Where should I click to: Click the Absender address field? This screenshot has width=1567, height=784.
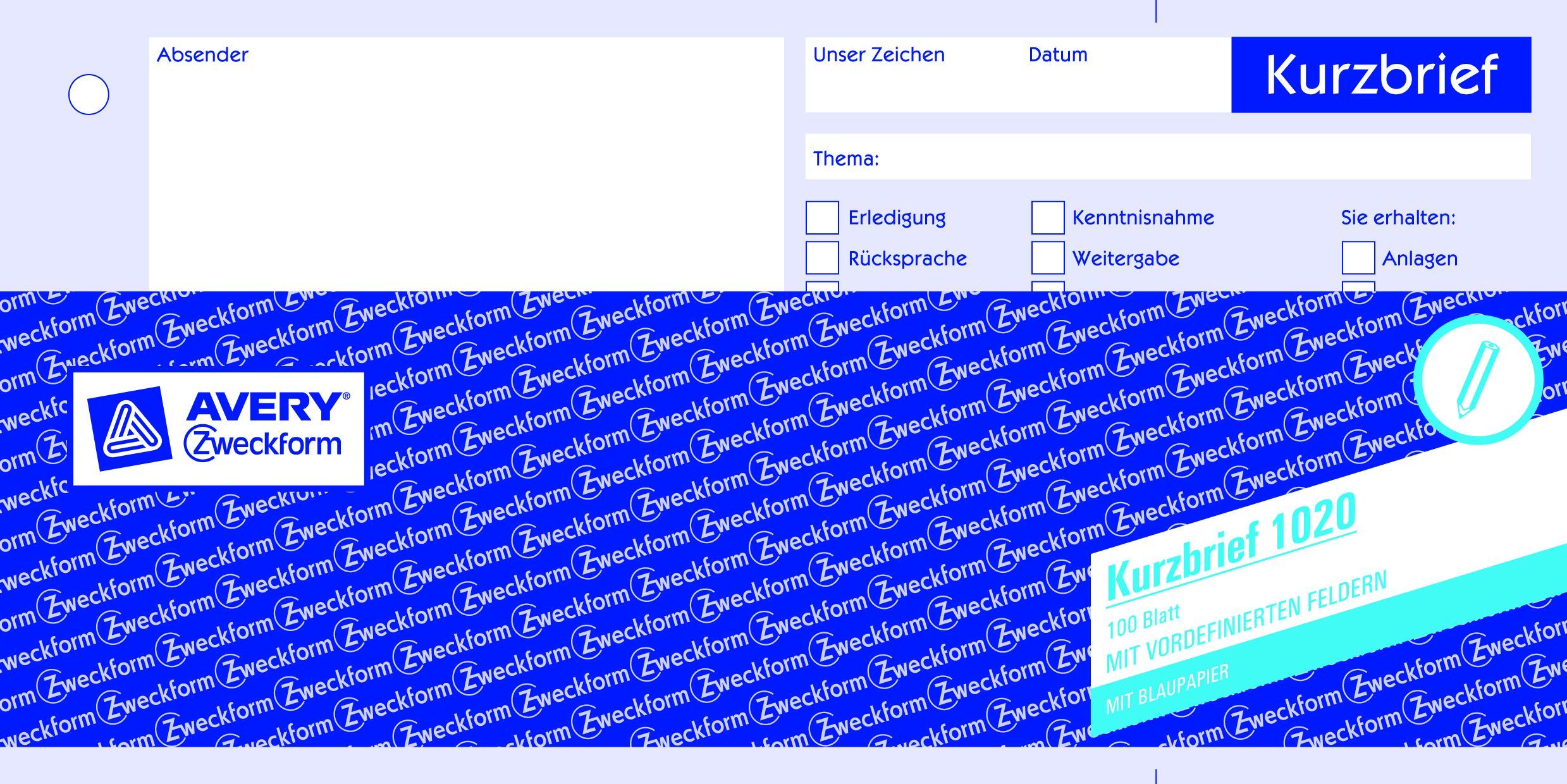(467, 164)
